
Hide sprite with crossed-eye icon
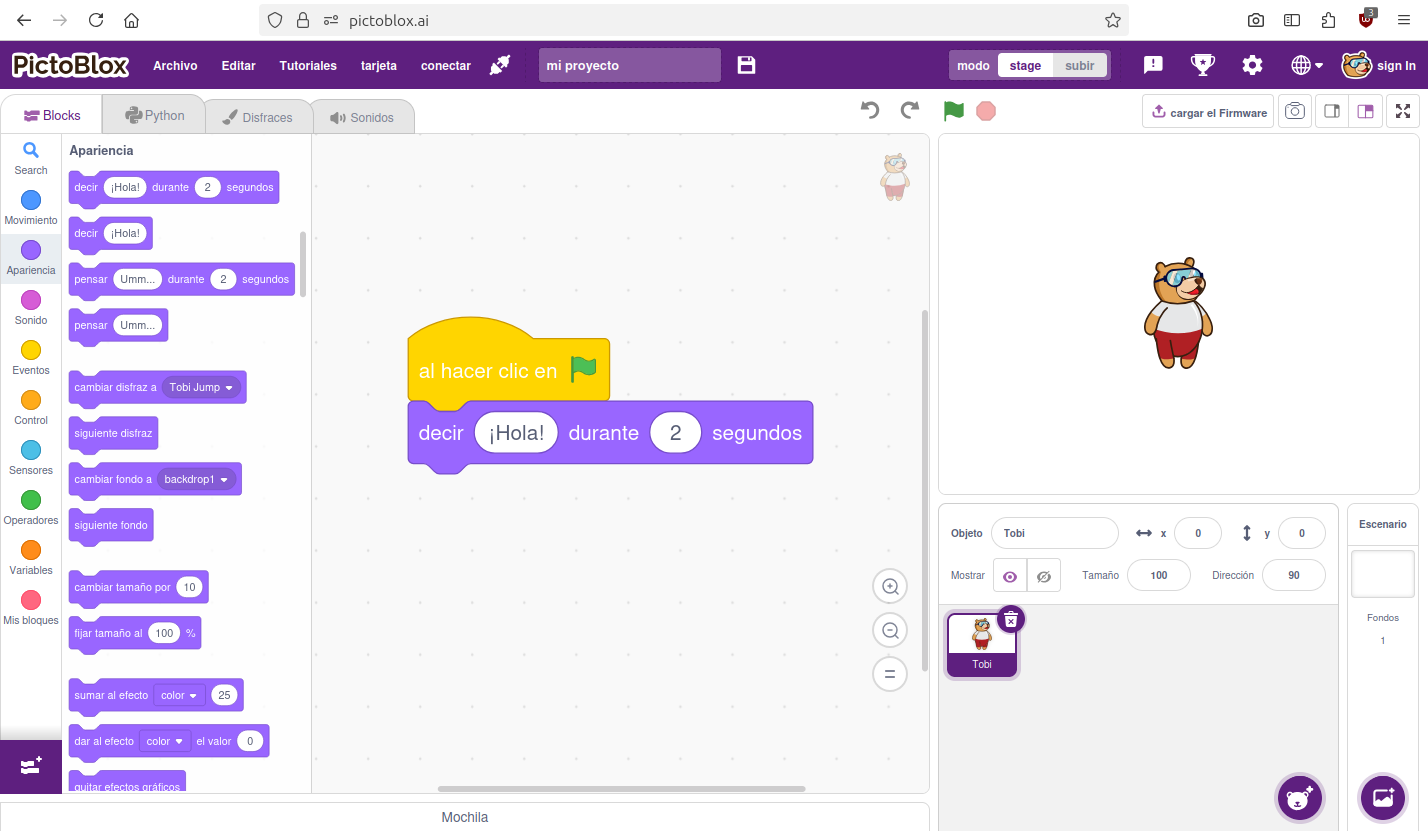(x=1044, y=576)
